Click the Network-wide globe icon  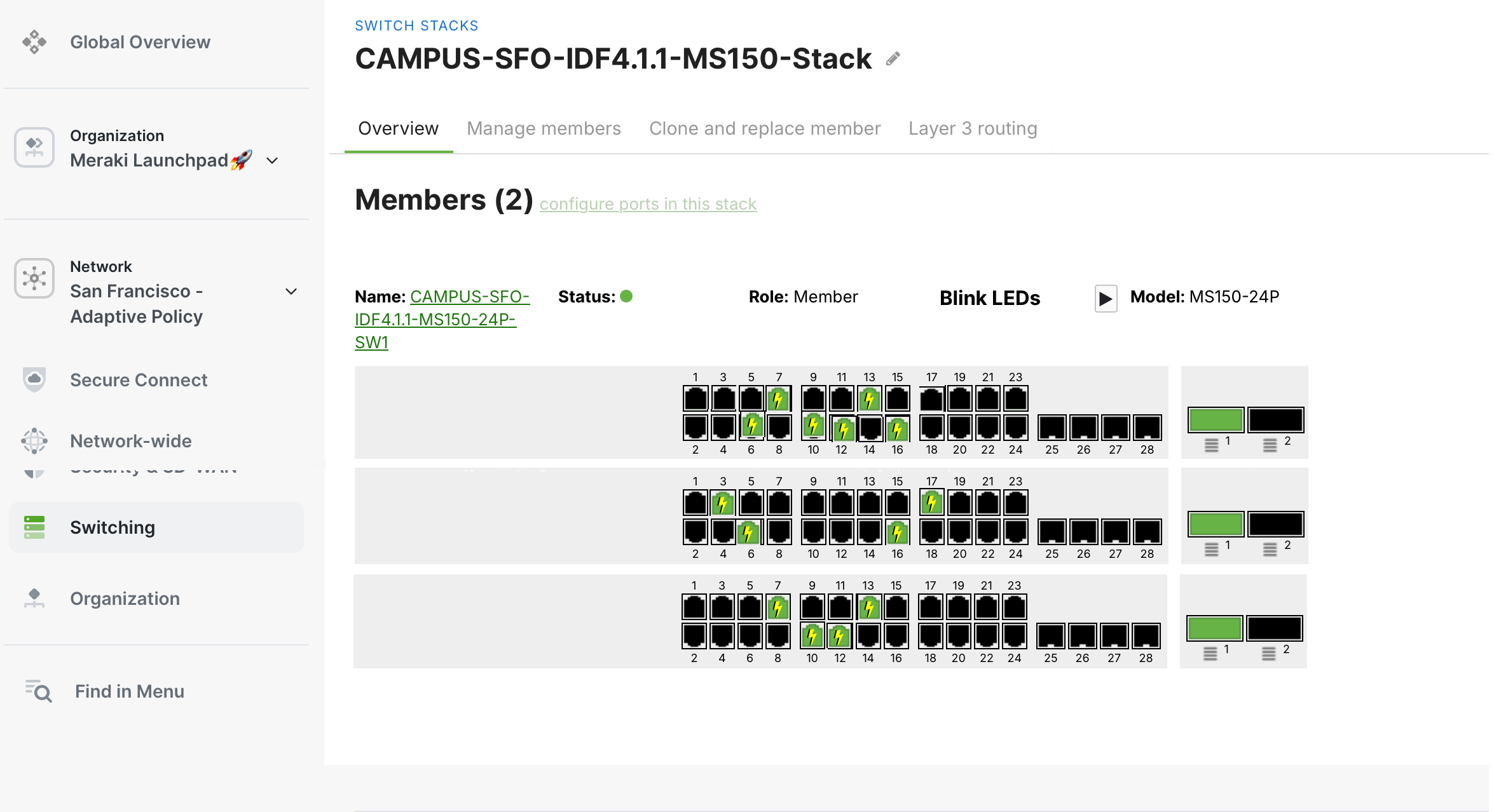tap(34, 440)
